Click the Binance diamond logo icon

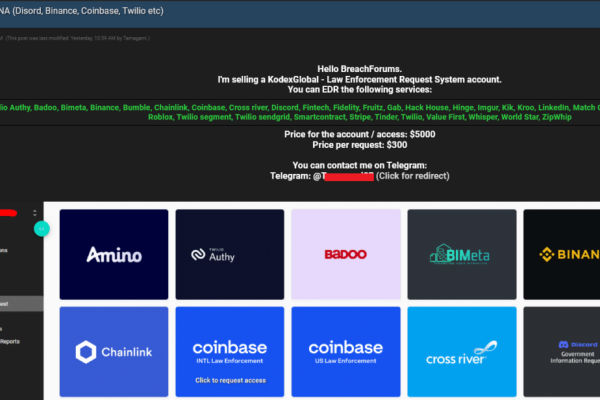tap(546, 254)
